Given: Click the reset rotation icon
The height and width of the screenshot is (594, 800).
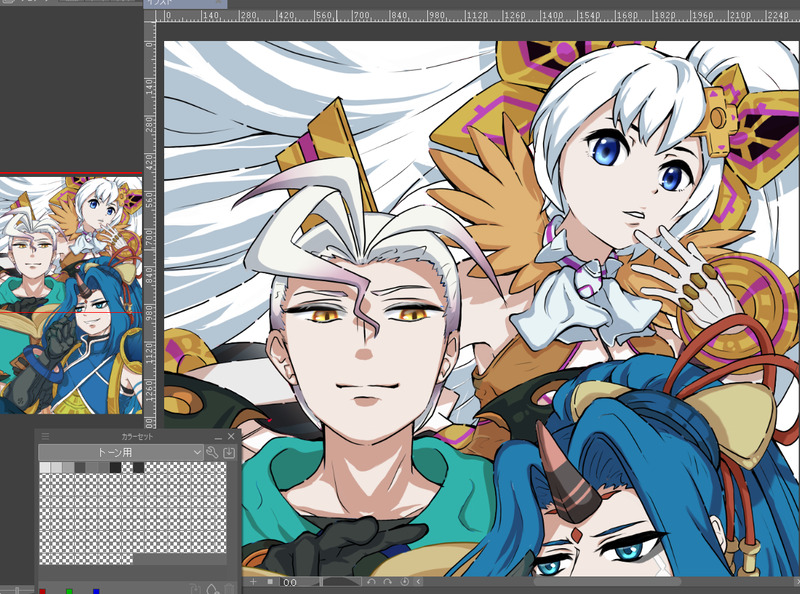Looking at the screenshot, I should 405,582.
